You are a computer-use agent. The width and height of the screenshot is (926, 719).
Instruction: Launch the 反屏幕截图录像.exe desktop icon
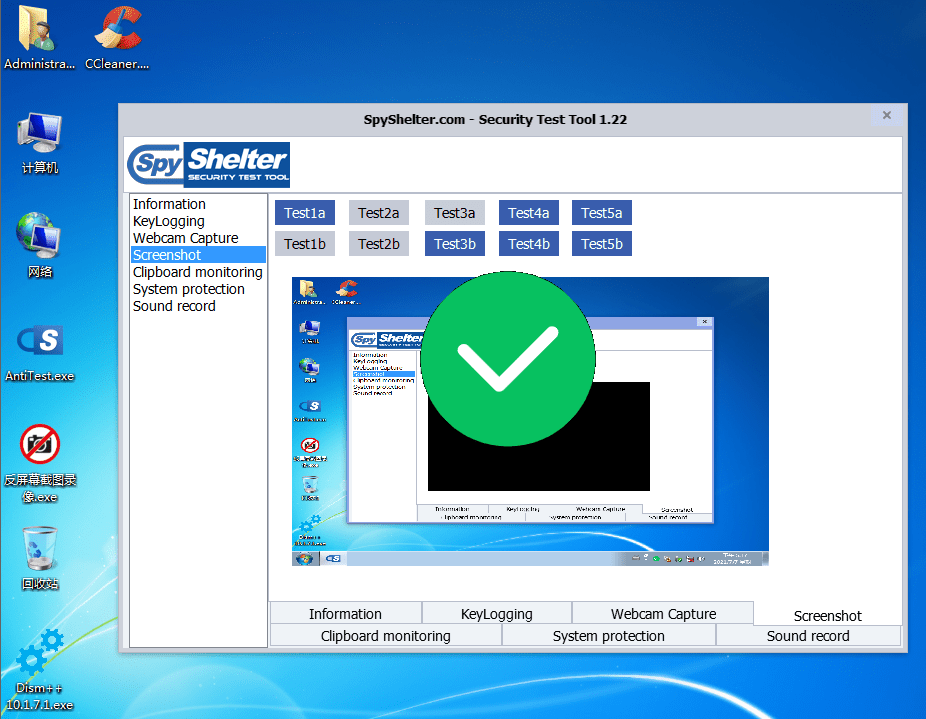tap(40, 463)
